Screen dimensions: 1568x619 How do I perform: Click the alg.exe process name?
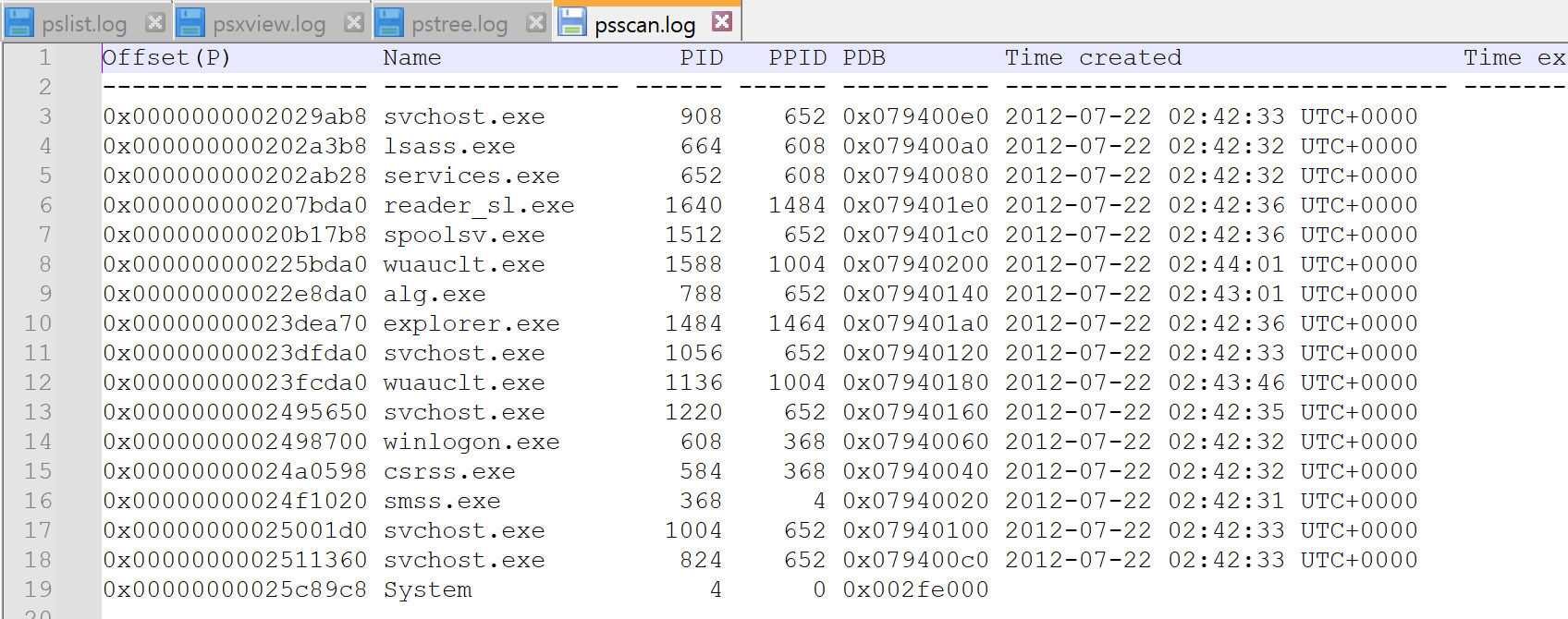[435, 294]
